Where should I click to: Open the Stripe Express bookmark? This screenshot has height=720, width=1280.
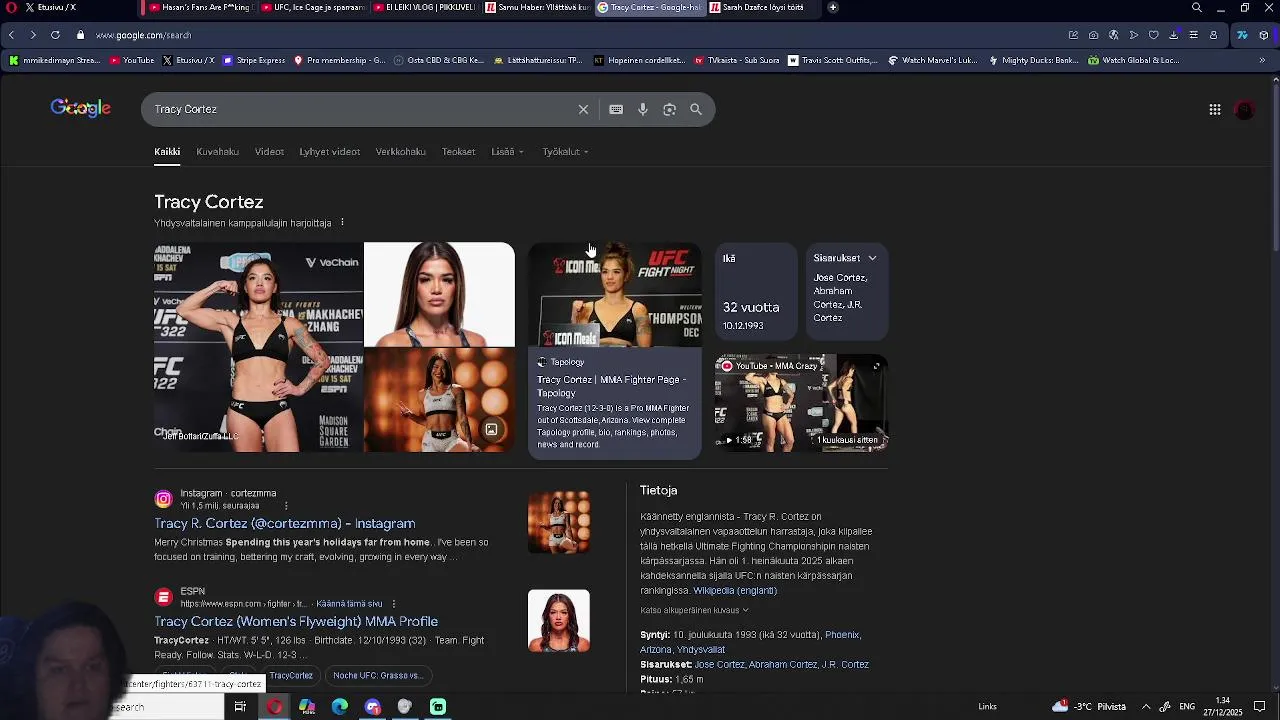coord(254,60)
